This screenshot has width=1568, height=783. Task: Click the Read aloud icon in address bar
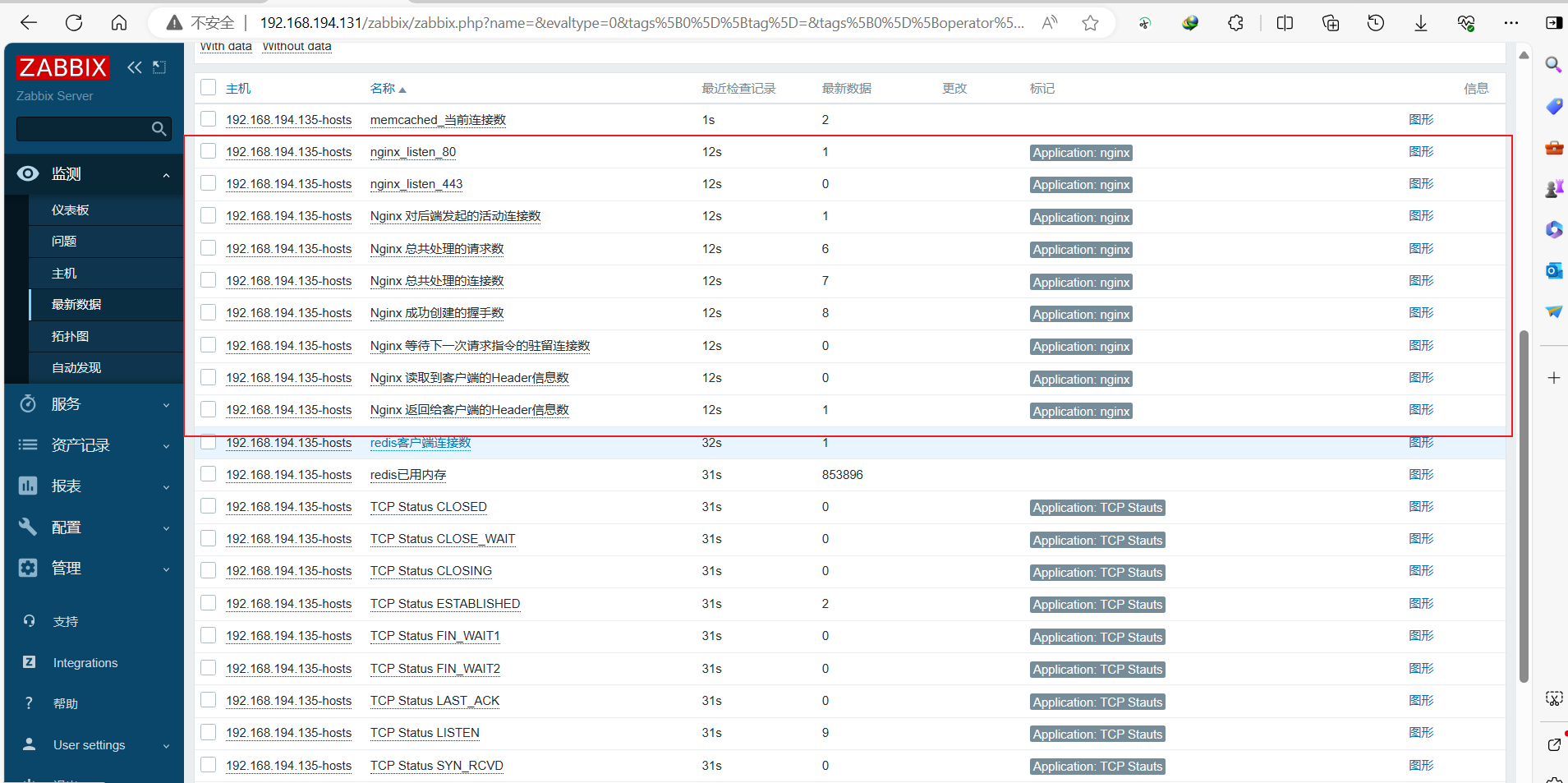coord(1050,23)
